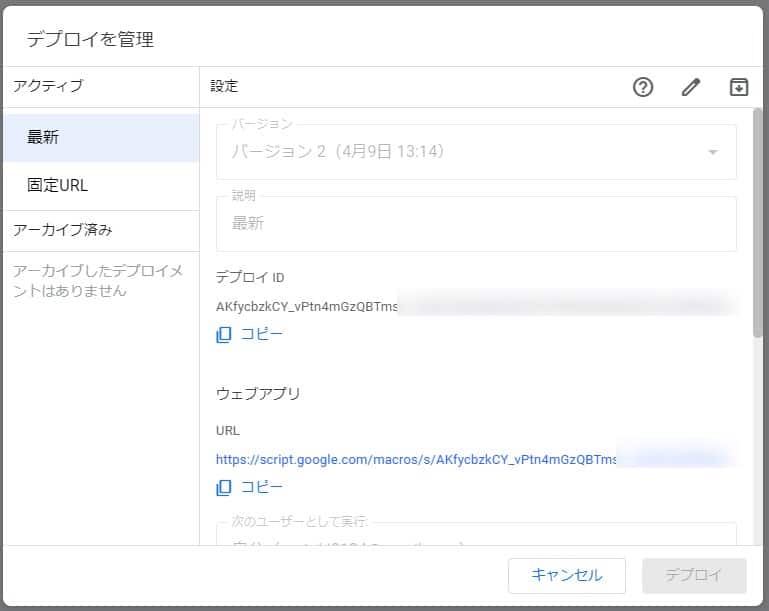This screenshot has width=769, height=611.
Task: Click the copy icon below デプロイ ID
Action: pos(224,334)
